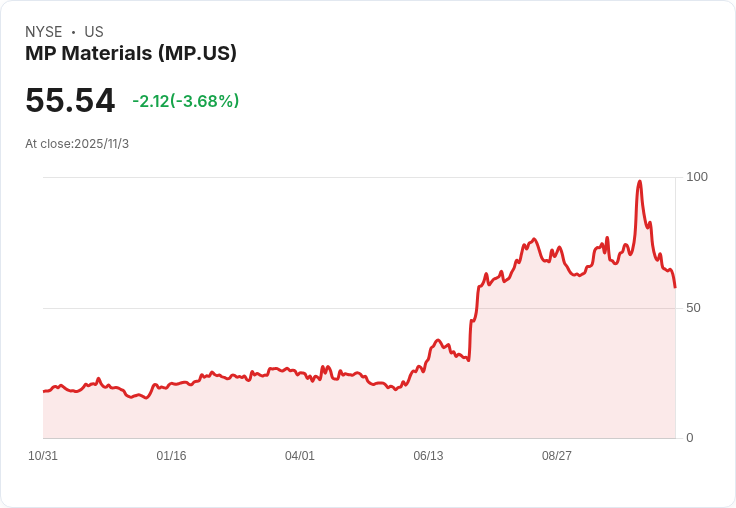The width and height of the screenshot is (736, 508).
Task: Click the 0 label on the y-axis
Action: pyautogui.click(x=690, y=438)
